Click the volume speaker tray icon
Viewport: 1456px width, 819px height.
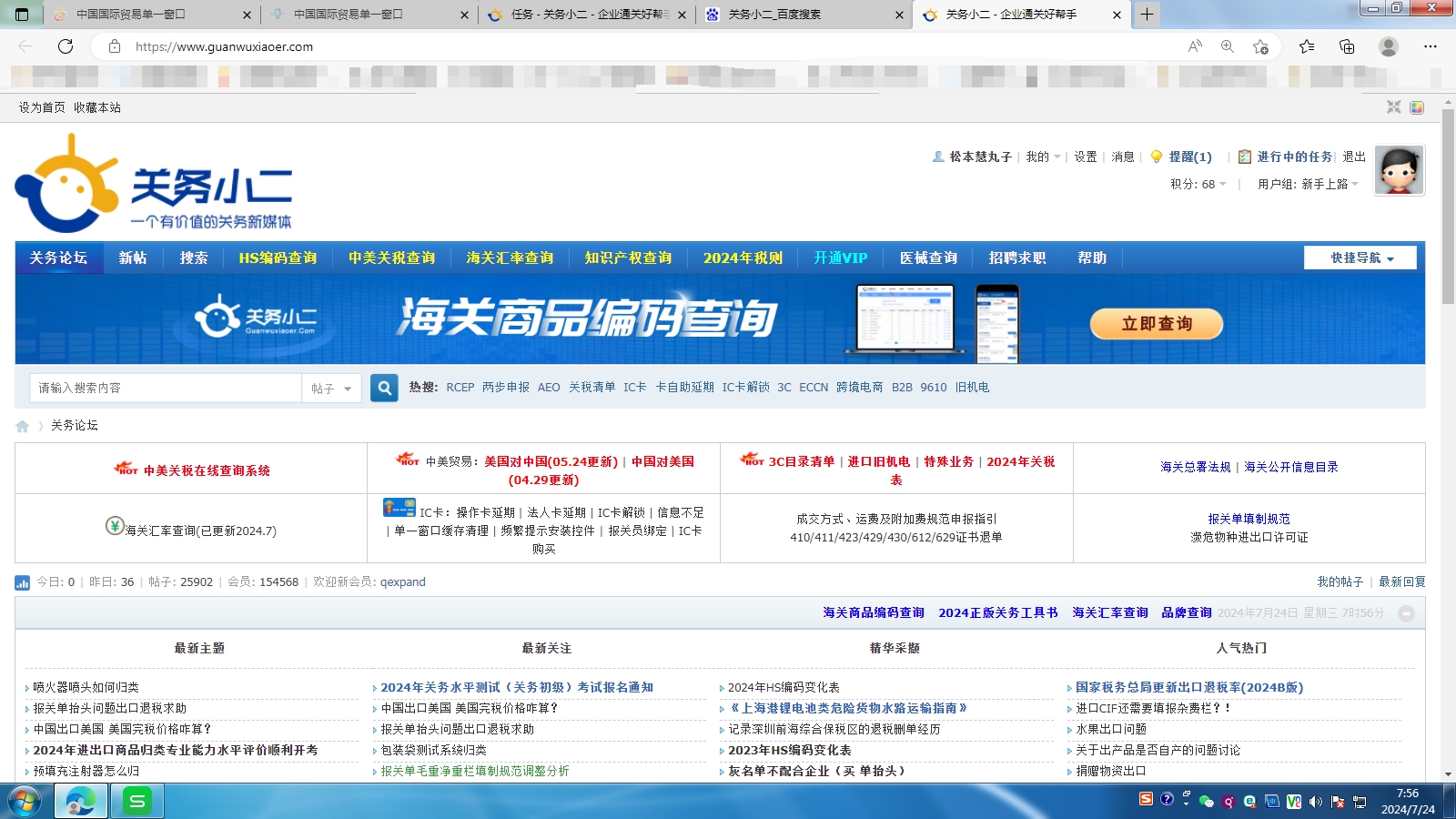tap(1316, 802)
